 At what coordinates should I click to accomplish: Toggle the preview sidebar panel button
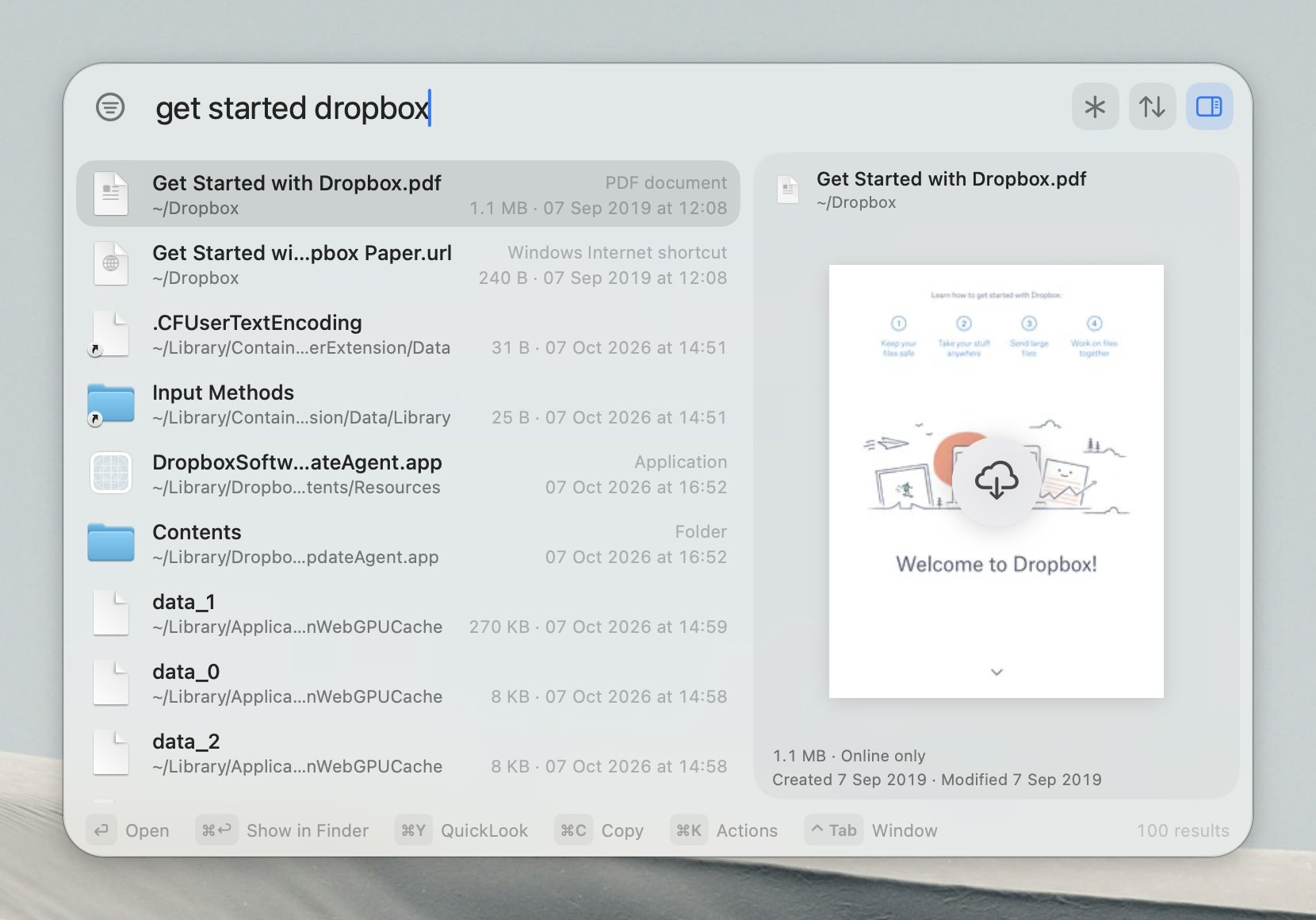1209,106
